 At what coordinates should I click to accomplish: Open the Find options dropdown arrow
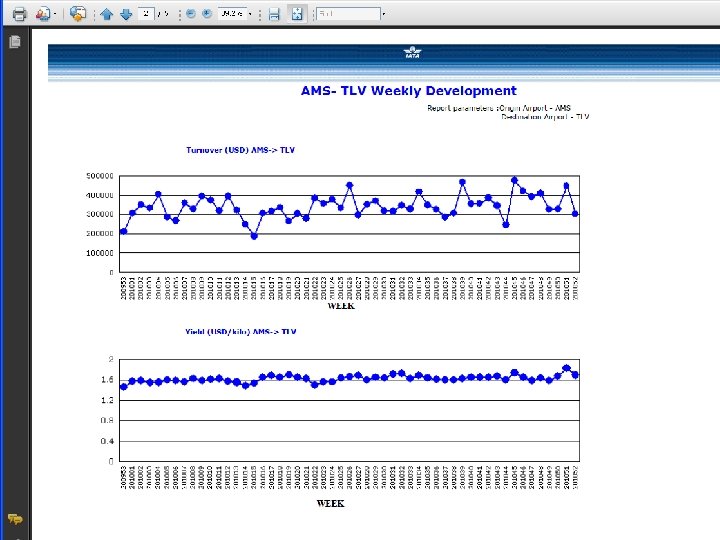pos(384,14)
